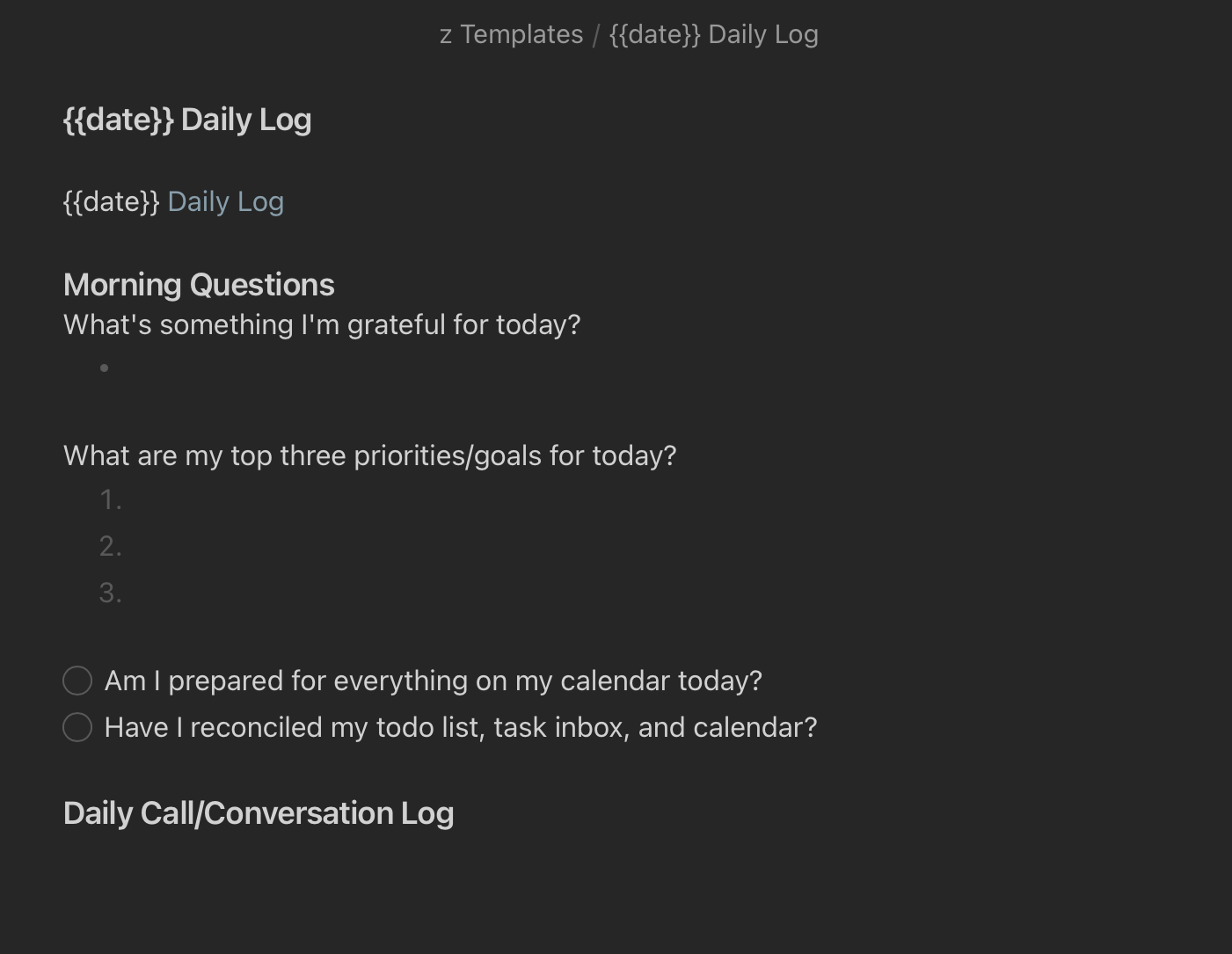The width and height of the screenshot is (1232, 954).
Task: Click the bold "{{date}} Daily Log" note heading
Action: (187, 120)
